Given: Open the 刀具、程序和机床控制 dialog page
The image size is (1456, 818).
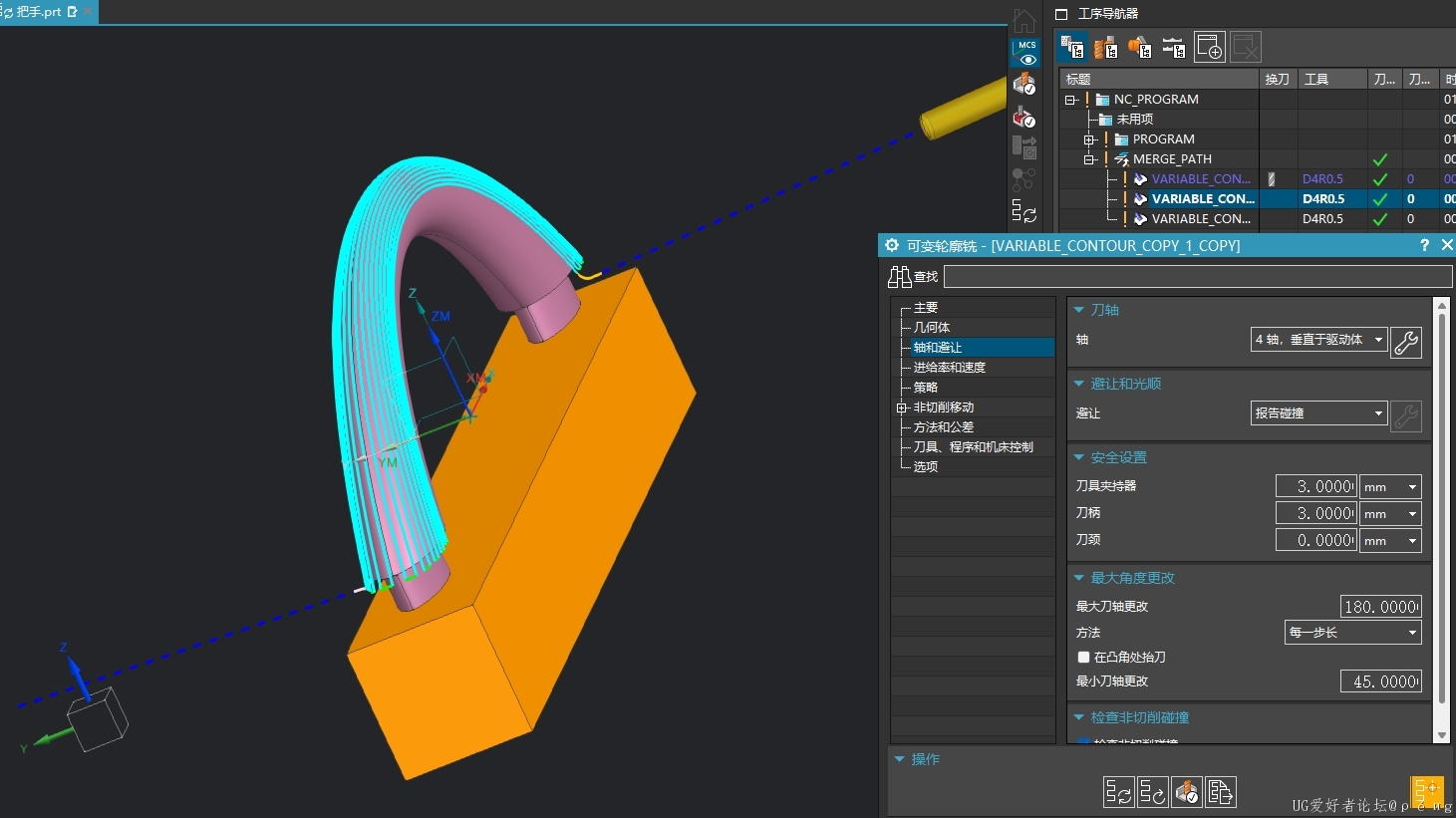Looking at the screenshot, I should click(974, 447).
